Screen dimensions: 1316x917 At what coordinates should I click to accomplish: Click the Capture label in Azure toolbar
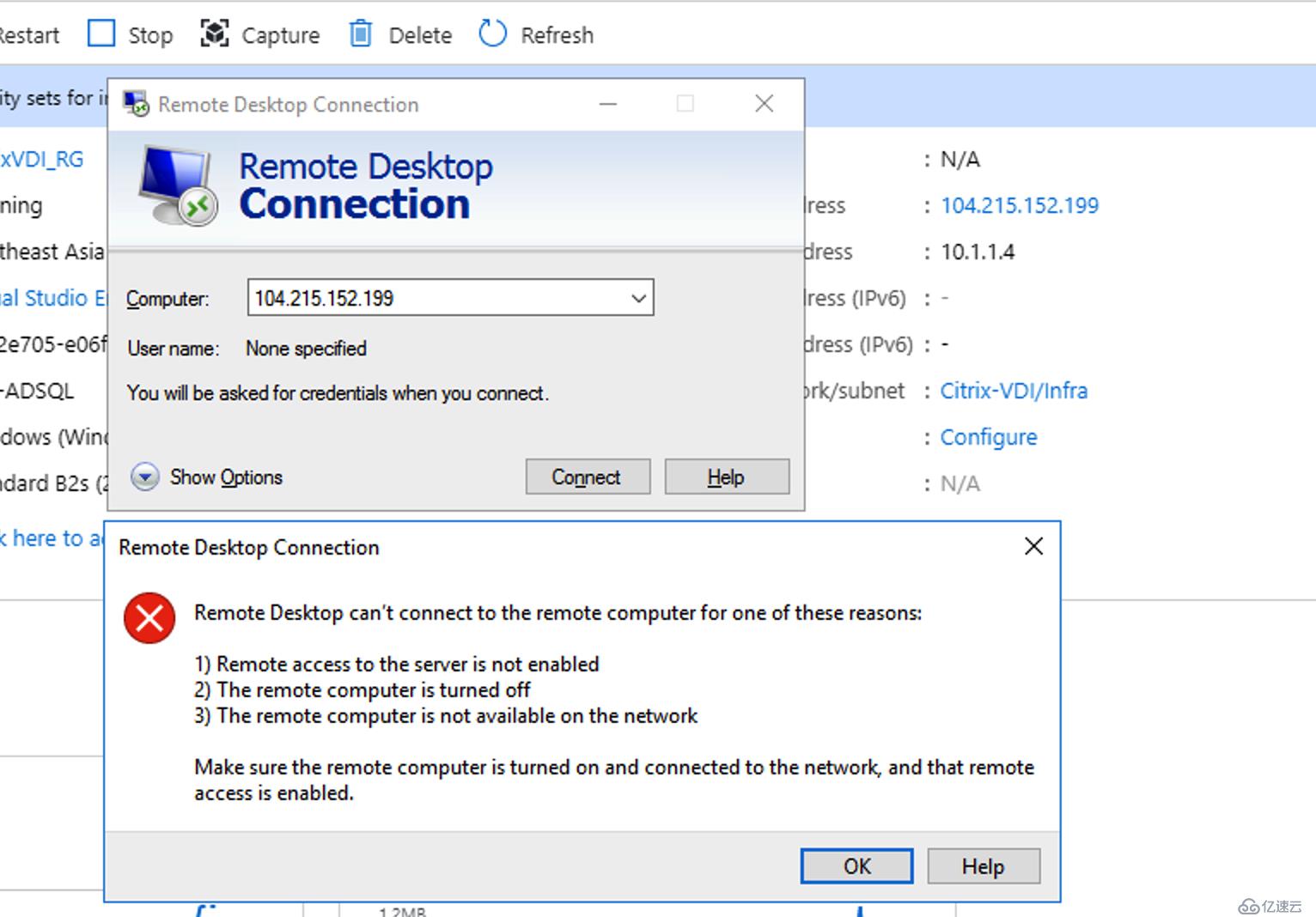point(280,35)
